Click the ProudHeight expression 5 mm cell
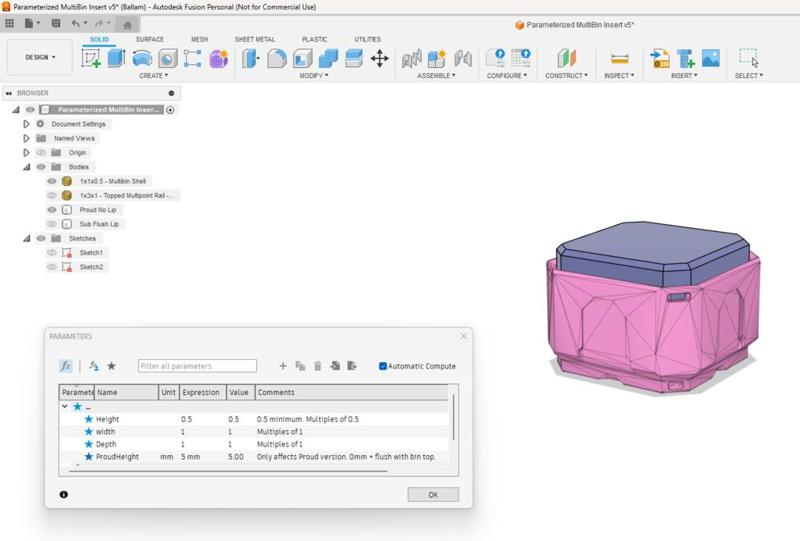The image size is (800, 541). coord(203,457)
